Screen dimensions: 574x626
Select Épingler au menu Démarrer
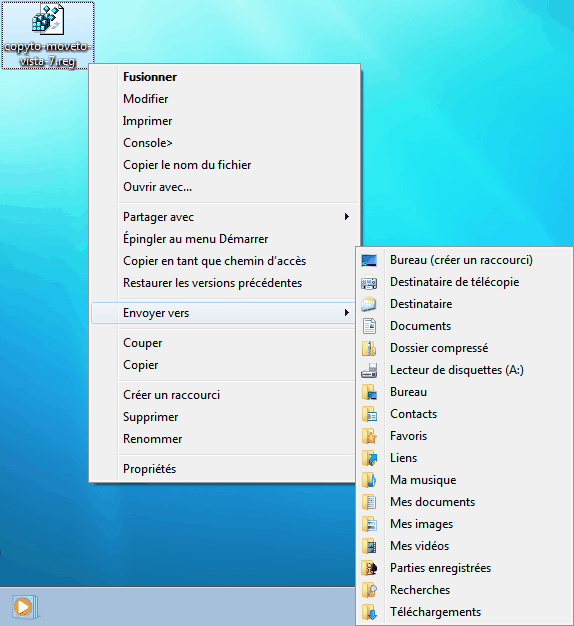[195, 239]
